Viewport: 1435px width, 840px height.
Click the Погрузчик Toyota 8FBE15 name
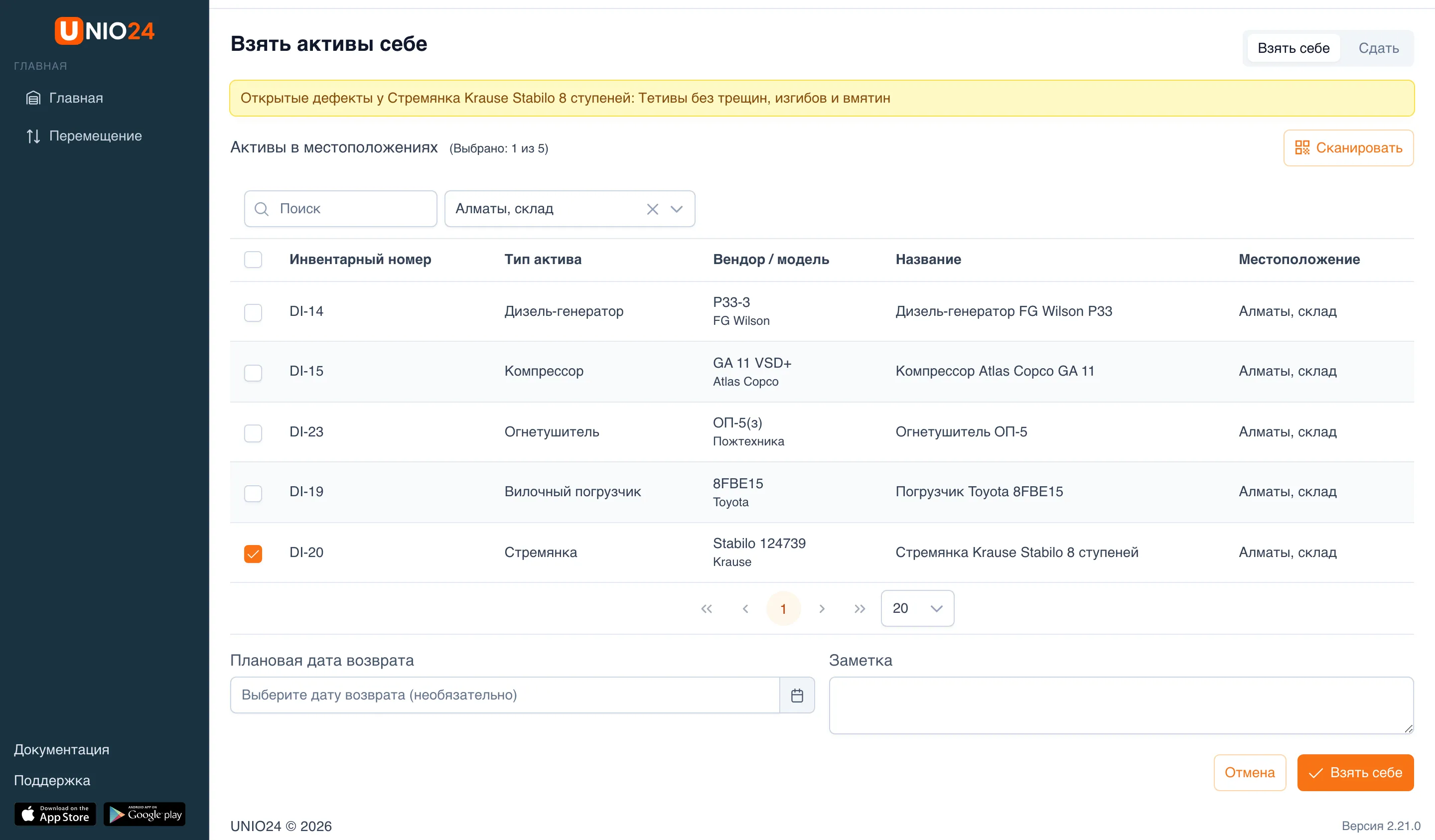(980, 491)
